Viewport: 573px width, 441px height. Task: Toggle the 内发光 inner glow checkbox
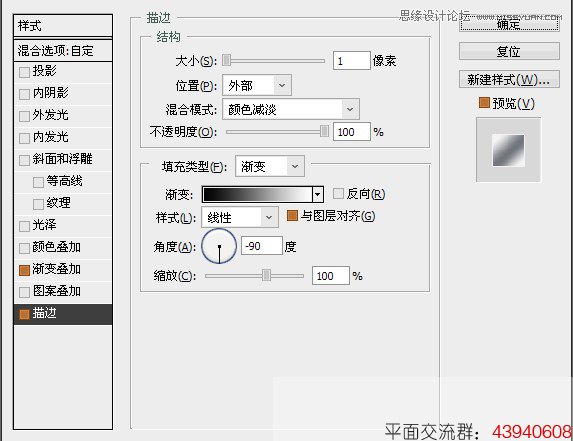pos(24,138)
